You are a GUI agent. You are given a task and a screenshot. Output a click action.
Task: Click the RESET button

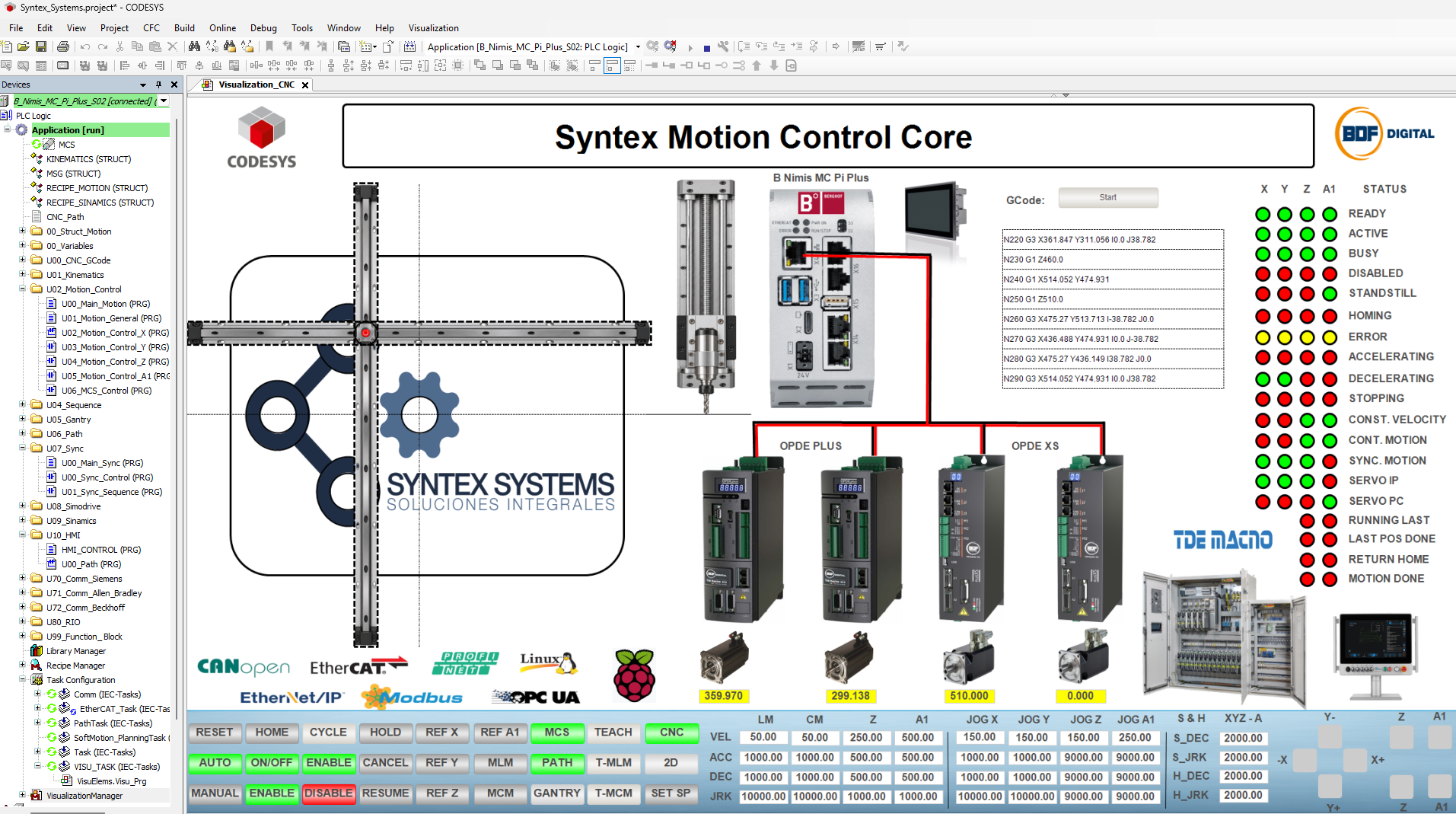[x=215, y=733]
